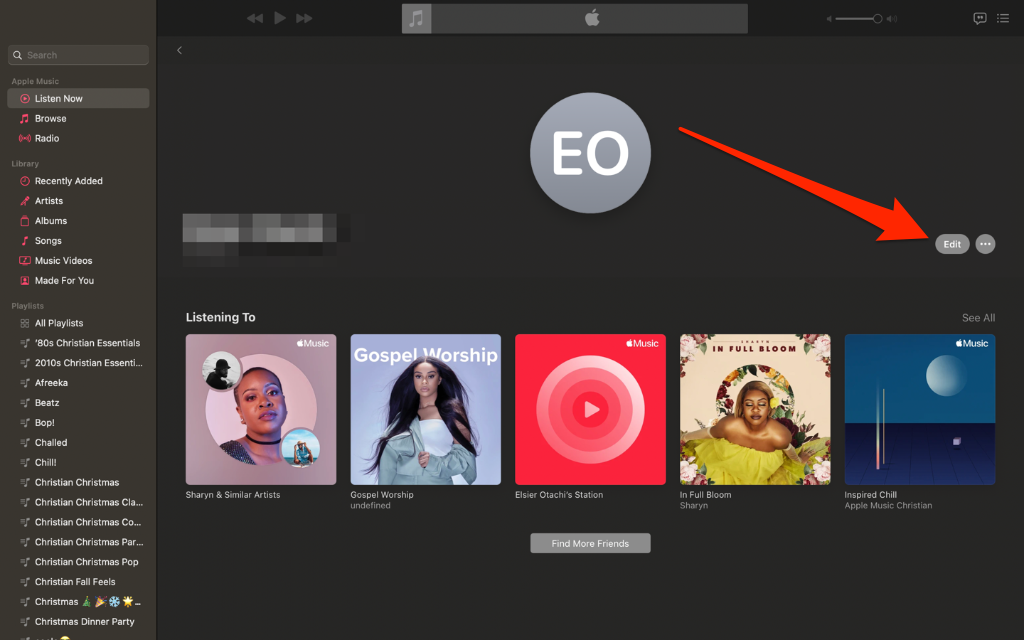1024x640 pixels.
Task: Click the rewind previous track button
Action: (255, 18)
